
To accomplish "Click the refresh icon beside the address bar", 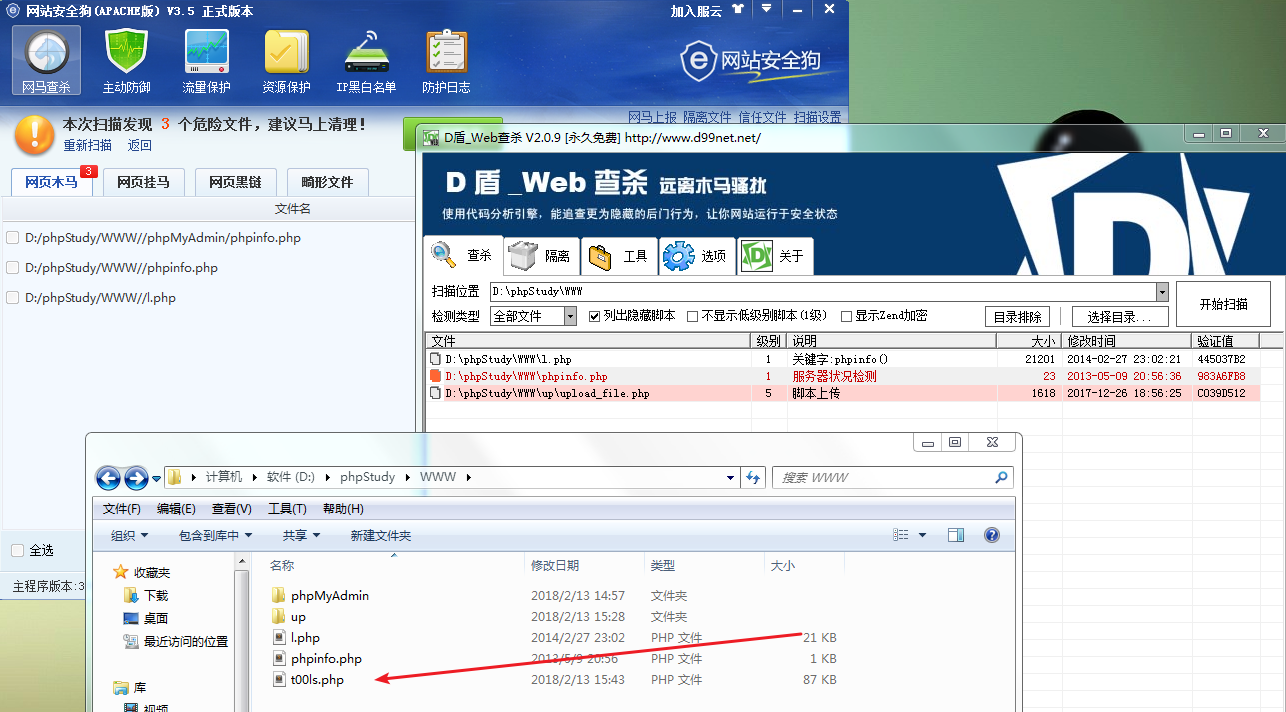I will click(754, 478).
